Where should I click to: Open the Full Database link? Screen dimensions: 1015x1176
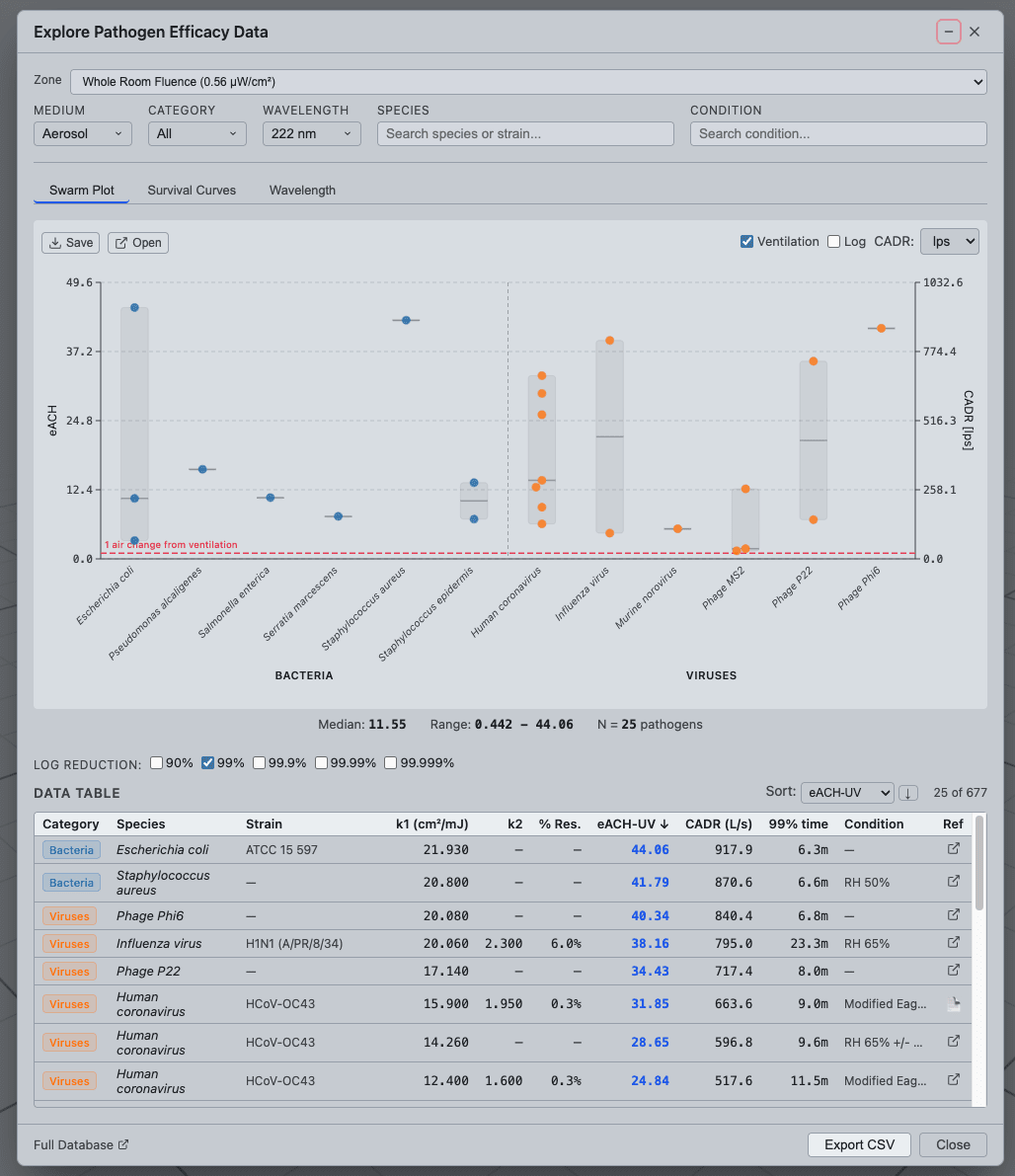point(81,1144)
